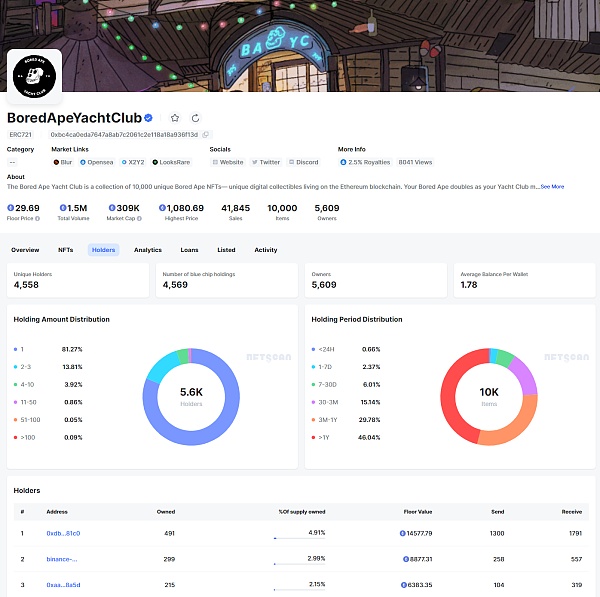Toggle the '11-50' legend item
Image resolution: width=600 pixels, height=597 pixels.
coord(48,402)
